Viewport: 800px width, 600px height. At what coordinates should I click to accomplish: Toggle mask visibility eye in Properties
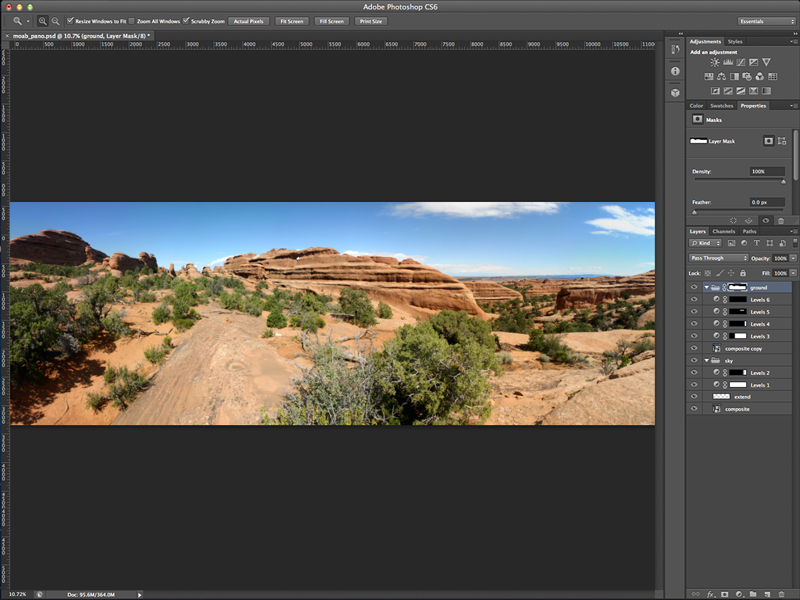pyautogui.click(x=765, y=220)
